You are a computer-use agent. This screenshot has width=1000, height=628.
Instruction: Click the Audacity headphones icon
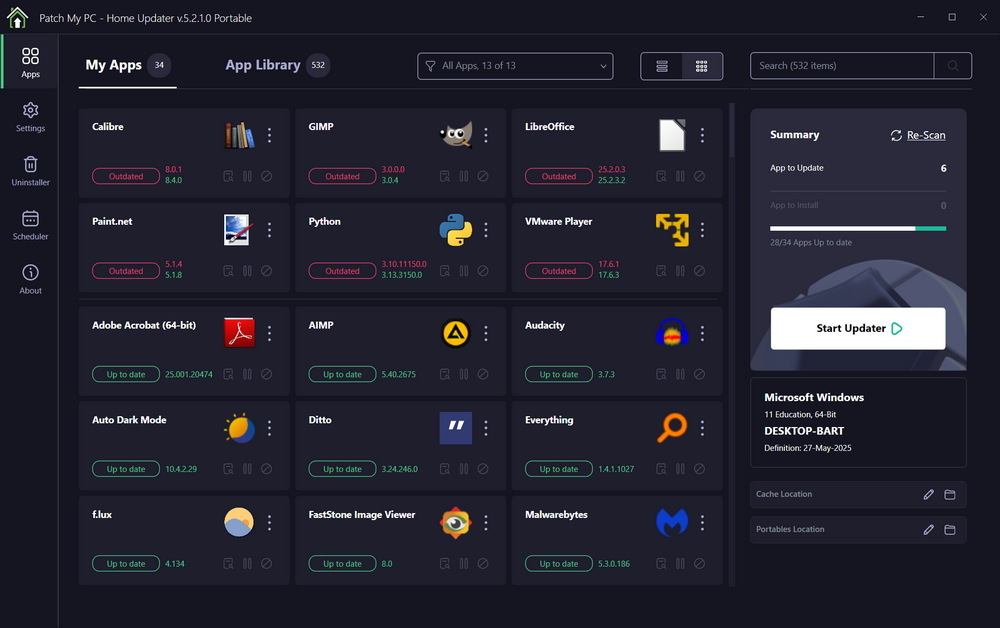point(672,333)
